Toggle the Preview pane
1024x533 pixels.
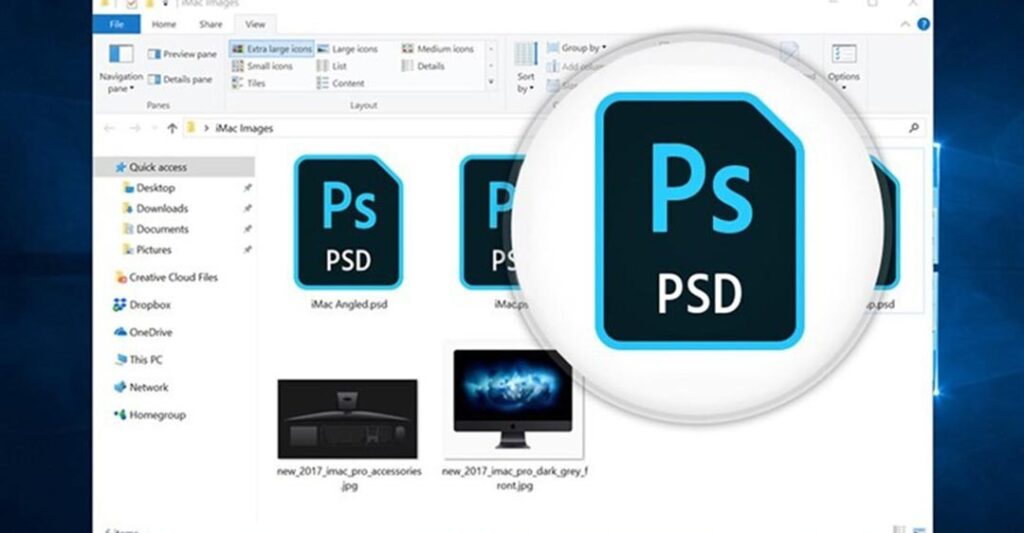click(182, 54)
